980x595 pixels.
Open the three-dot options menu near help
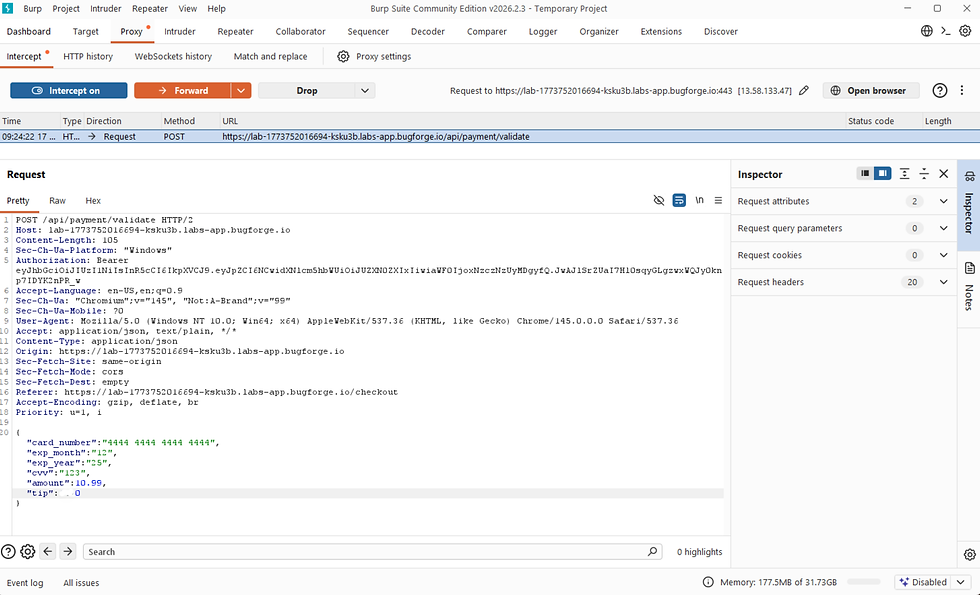[x=962, y=91]
